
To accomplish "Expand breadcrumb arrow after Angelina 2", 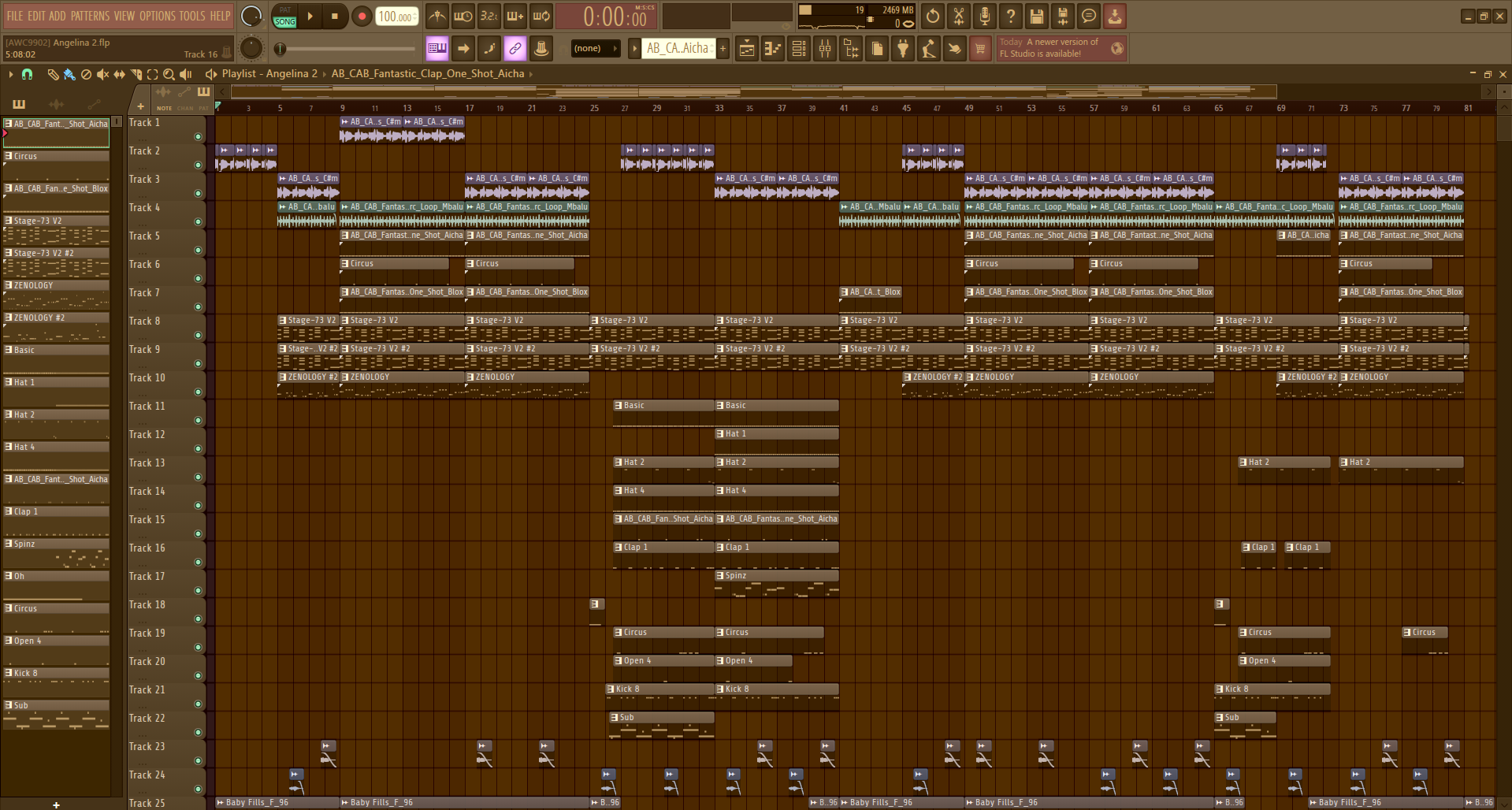I will click(x=324, y=74).
